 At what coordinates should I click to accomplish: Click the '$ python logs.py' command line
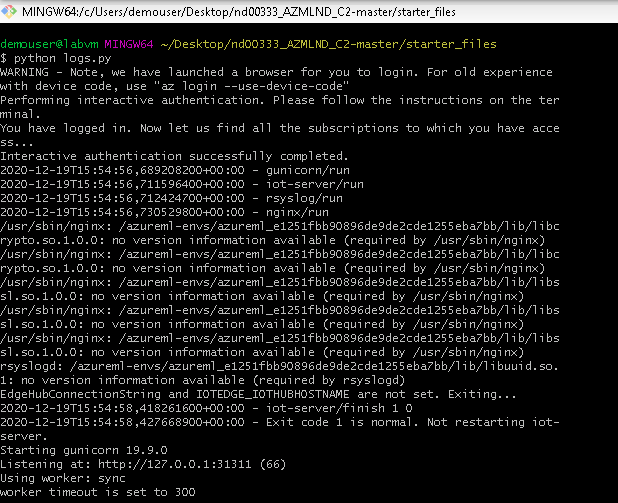[56, 58]
